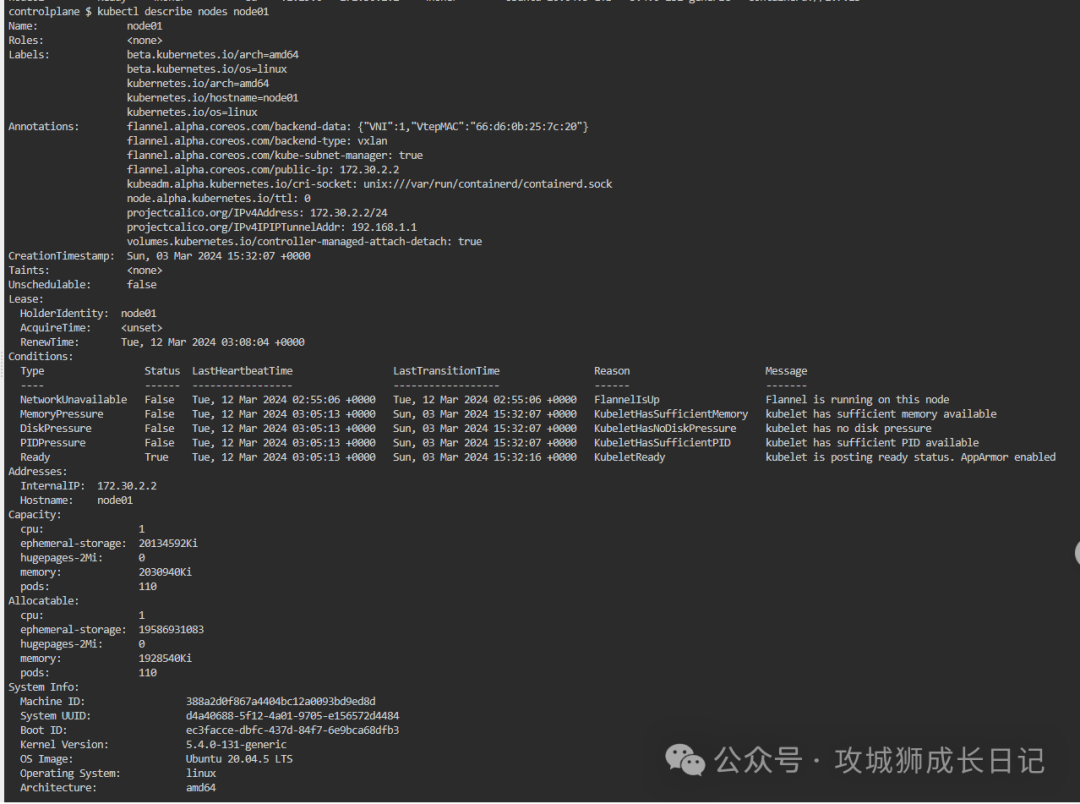The image size is (1080, 804).
Task: Select the IPv4IPIPTunnelAddr 192.168.1.1 line
Action: tap(271, 227)
